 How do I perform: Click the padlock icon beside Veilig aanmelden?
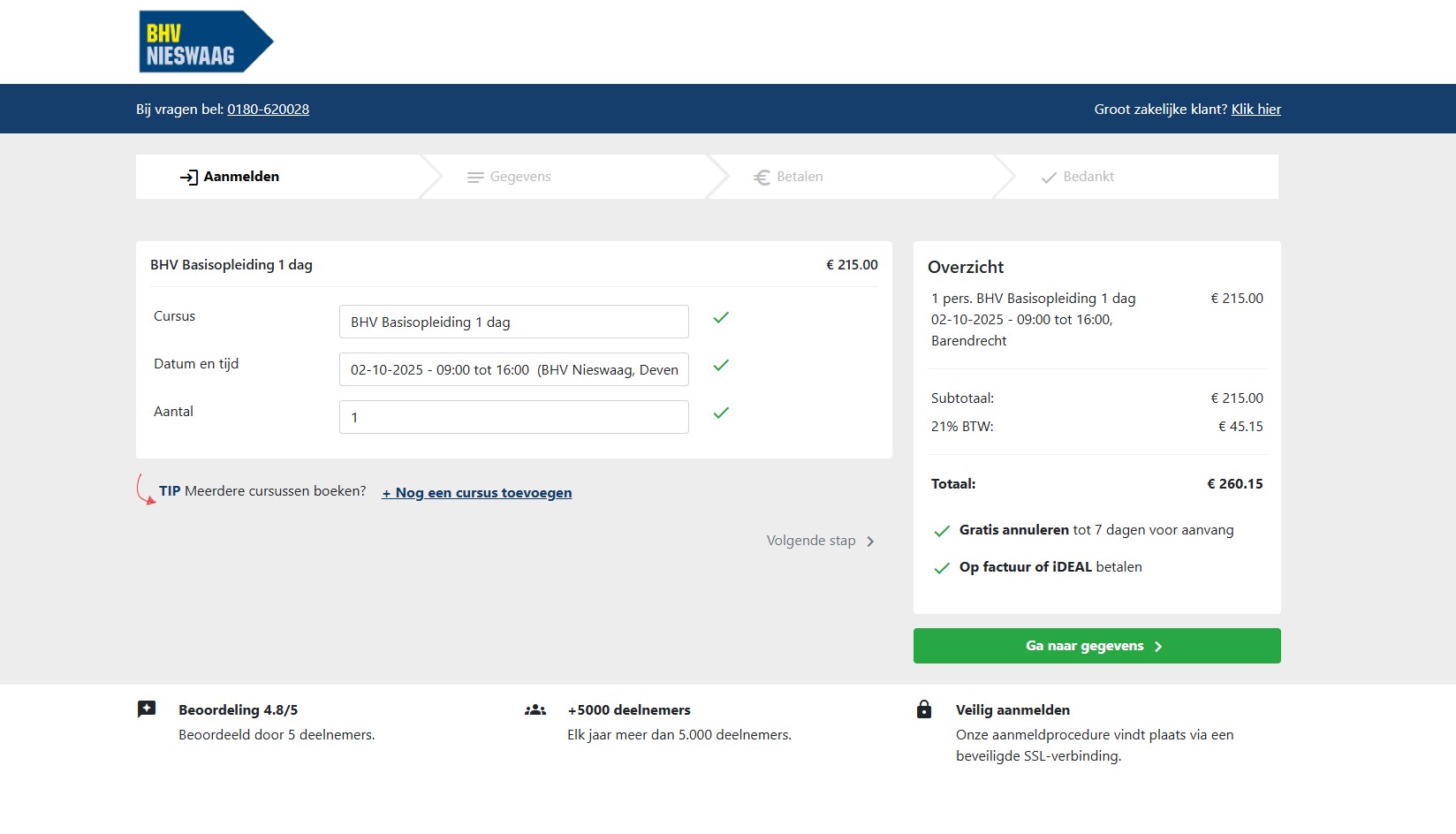click(924, 709)
